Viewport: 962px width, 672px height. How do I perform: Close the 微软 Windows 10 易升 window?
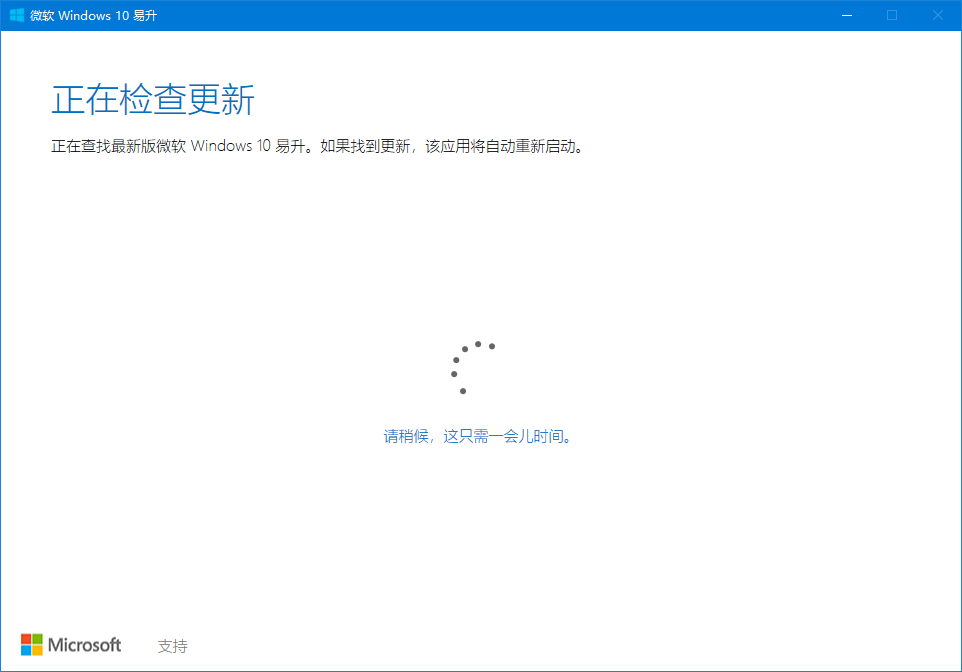[937, 15]
